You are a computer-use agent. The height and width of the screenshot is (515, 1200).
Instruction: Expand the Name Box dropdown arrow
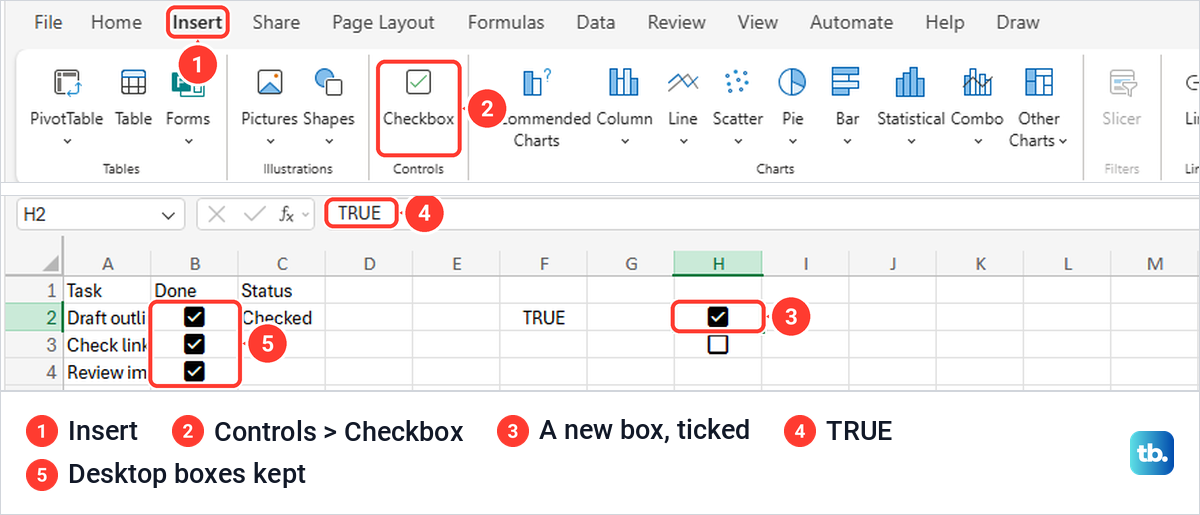click(168, 214)
